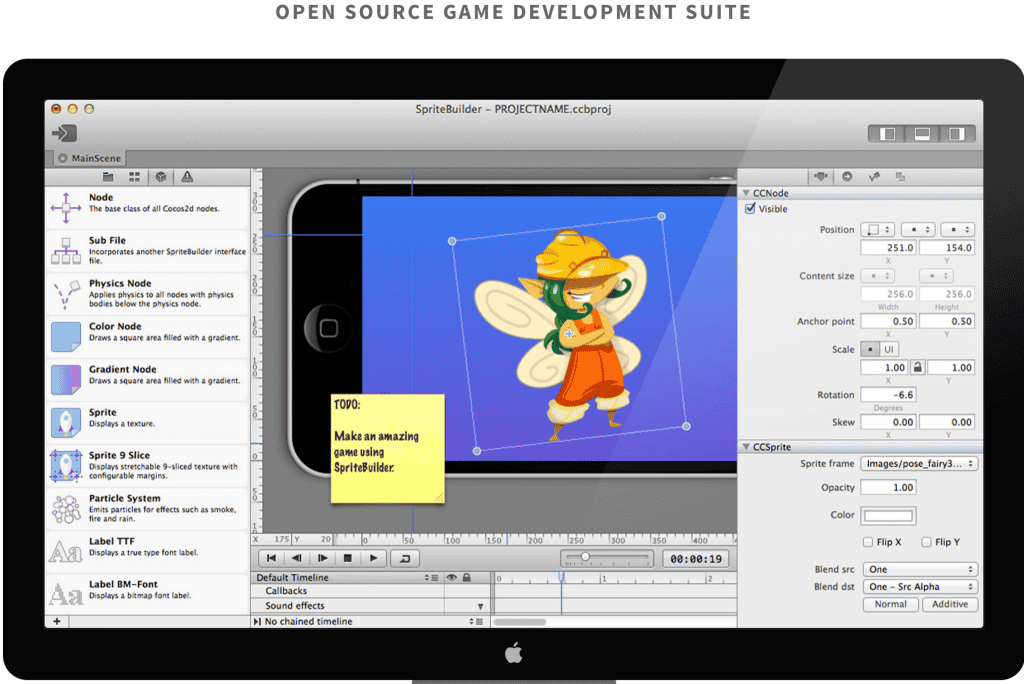Expand Sound effects row arrow
The height and width of the screenshot is (684, 1024).
coord(480,606)
